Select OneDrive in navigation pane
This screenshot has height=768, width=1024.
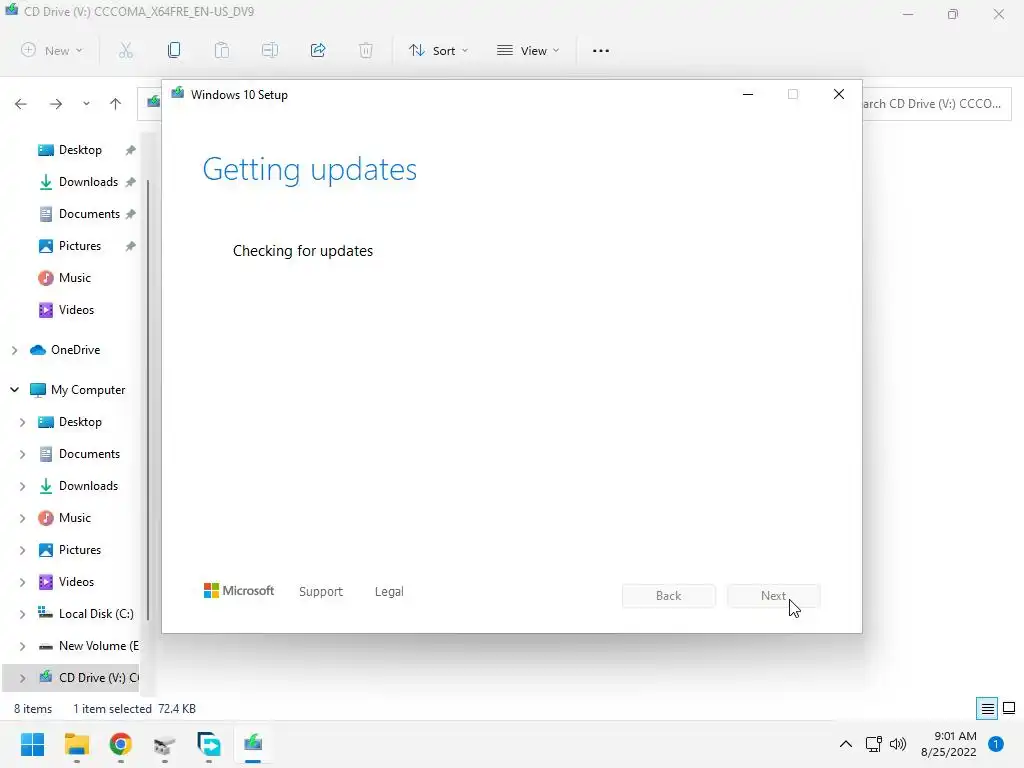[65, 350]
